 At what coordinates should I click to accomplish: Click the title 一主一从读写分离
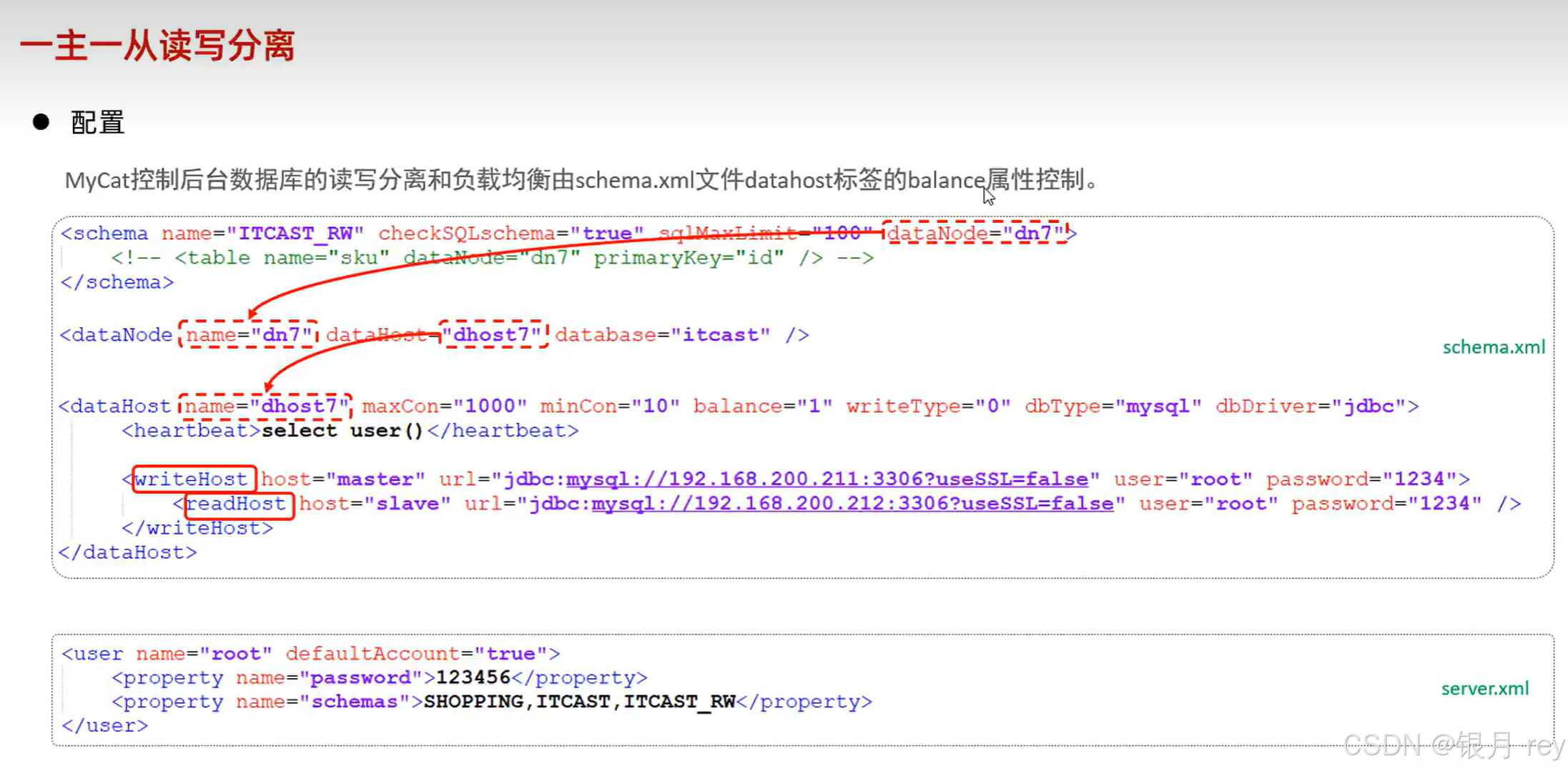click(x=157, y=46)
